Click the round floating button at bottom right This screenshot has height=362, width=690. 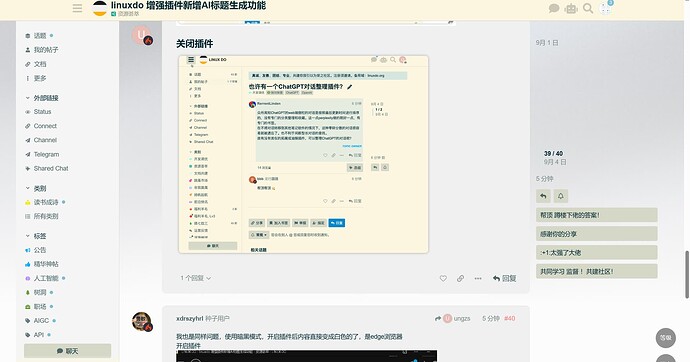pyautogui.click(x=665, y=338)
